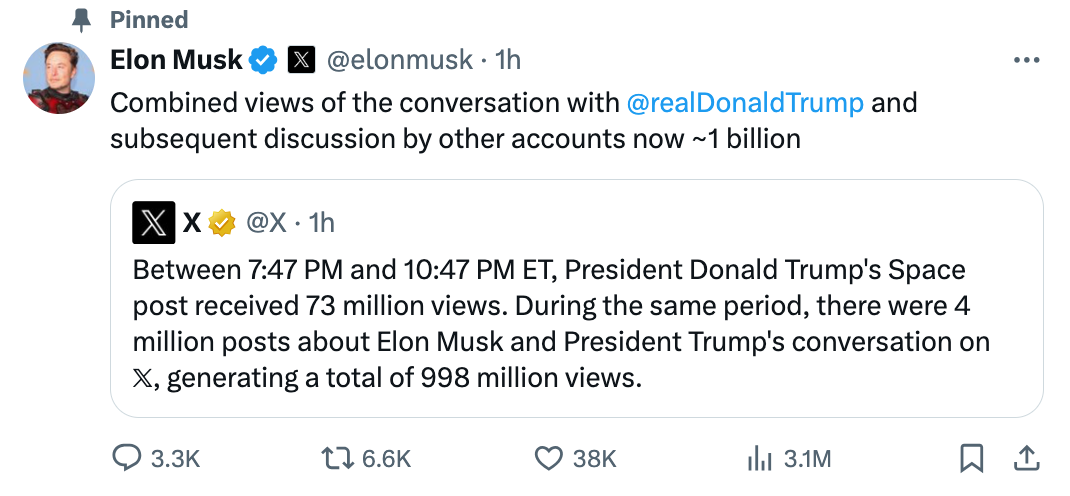This screenshot has width=1070, height=496.
Task: Open Elon Musk's profile via display name
Action: point(176,60)
